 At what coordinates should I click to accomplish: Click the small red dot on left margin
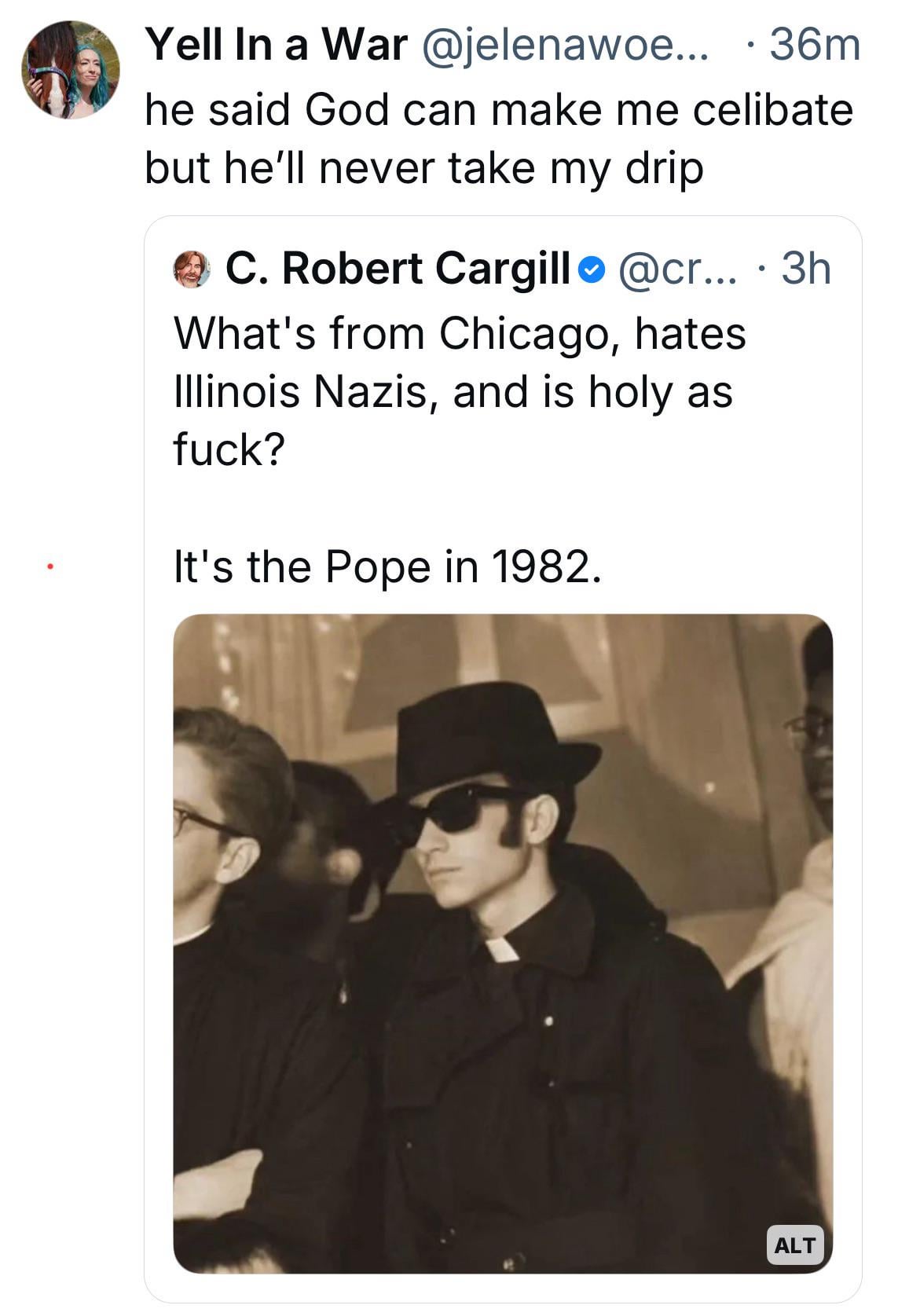pyautogui.click(x=49, y=564)
